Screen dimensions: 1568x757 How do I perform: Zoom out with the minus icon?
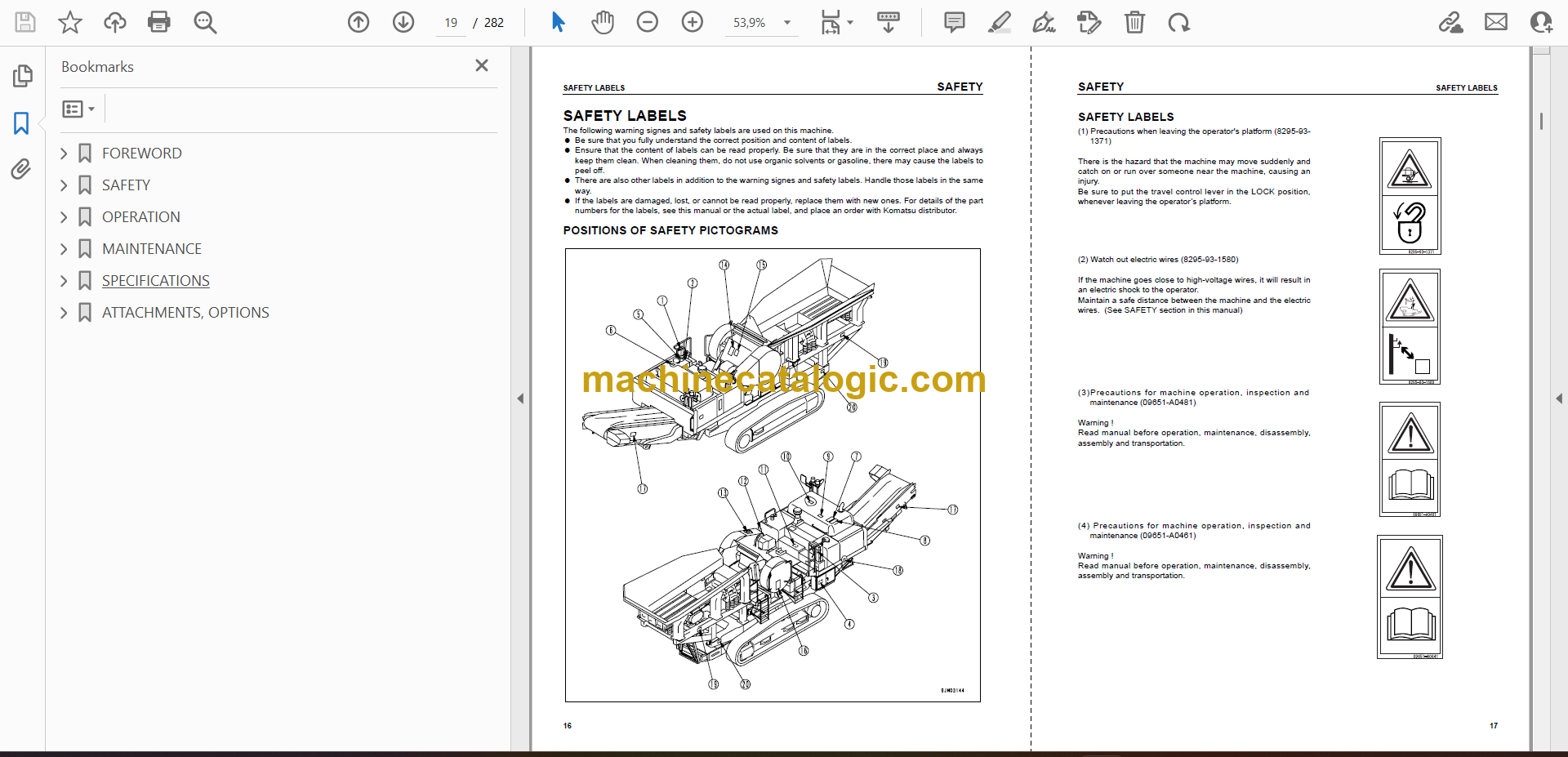point(648,22)
